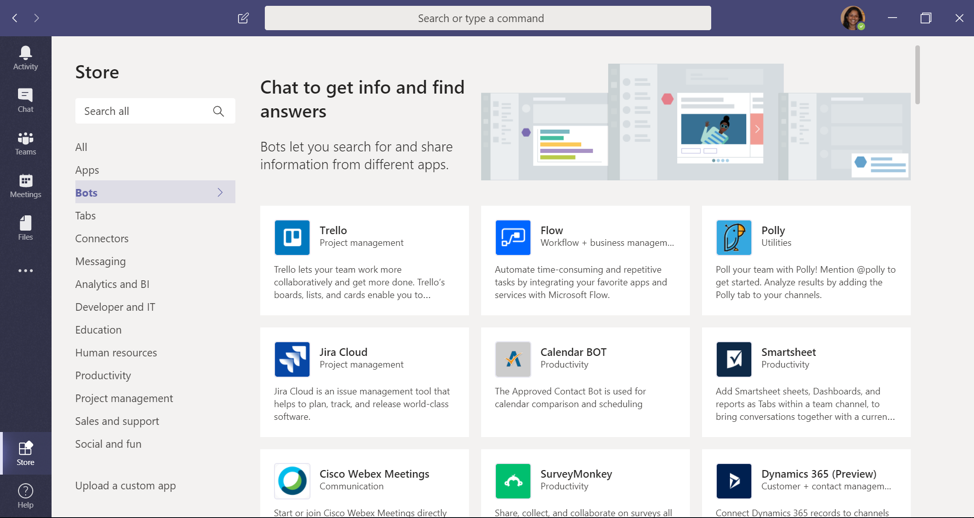Click the Cisco Webex Meetings icon
Image resolution: width=974 pixels, height=518 pixels.
[x=292, y=481]
